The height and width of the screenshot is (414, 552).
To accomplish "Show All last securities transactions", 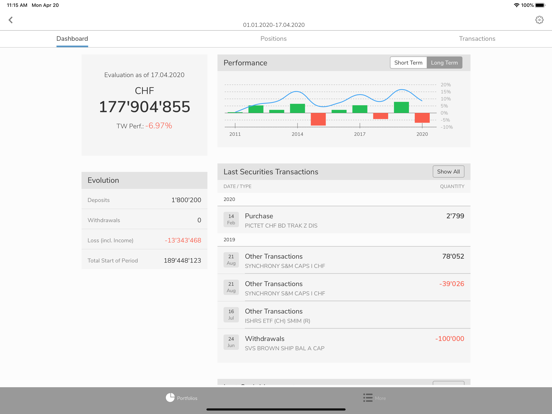I will [x=448, y=171].
